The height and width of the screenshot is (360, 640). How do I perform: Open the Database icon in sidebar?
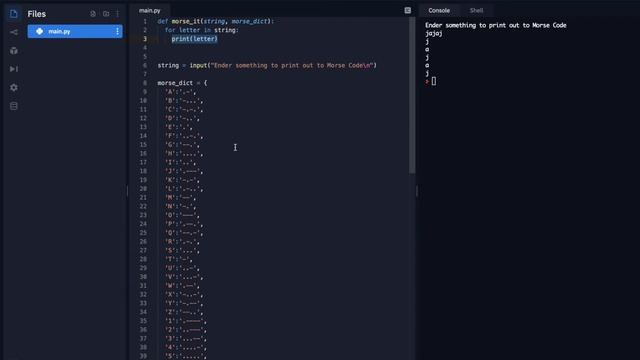[13, 106]
